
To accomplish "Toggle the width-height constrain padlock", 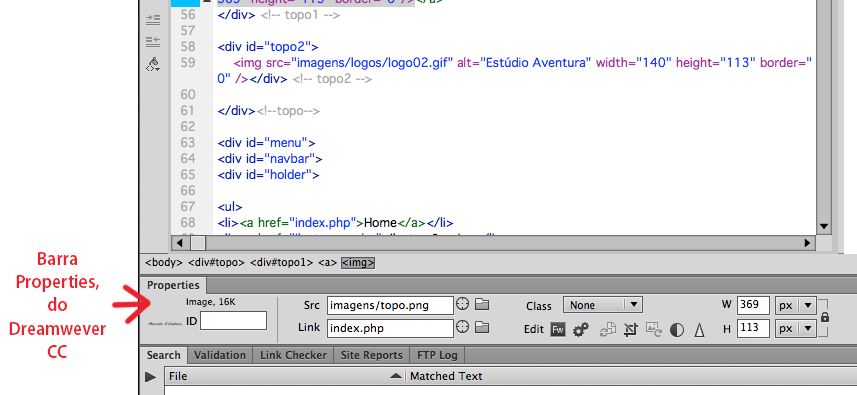I will (825, 317).
